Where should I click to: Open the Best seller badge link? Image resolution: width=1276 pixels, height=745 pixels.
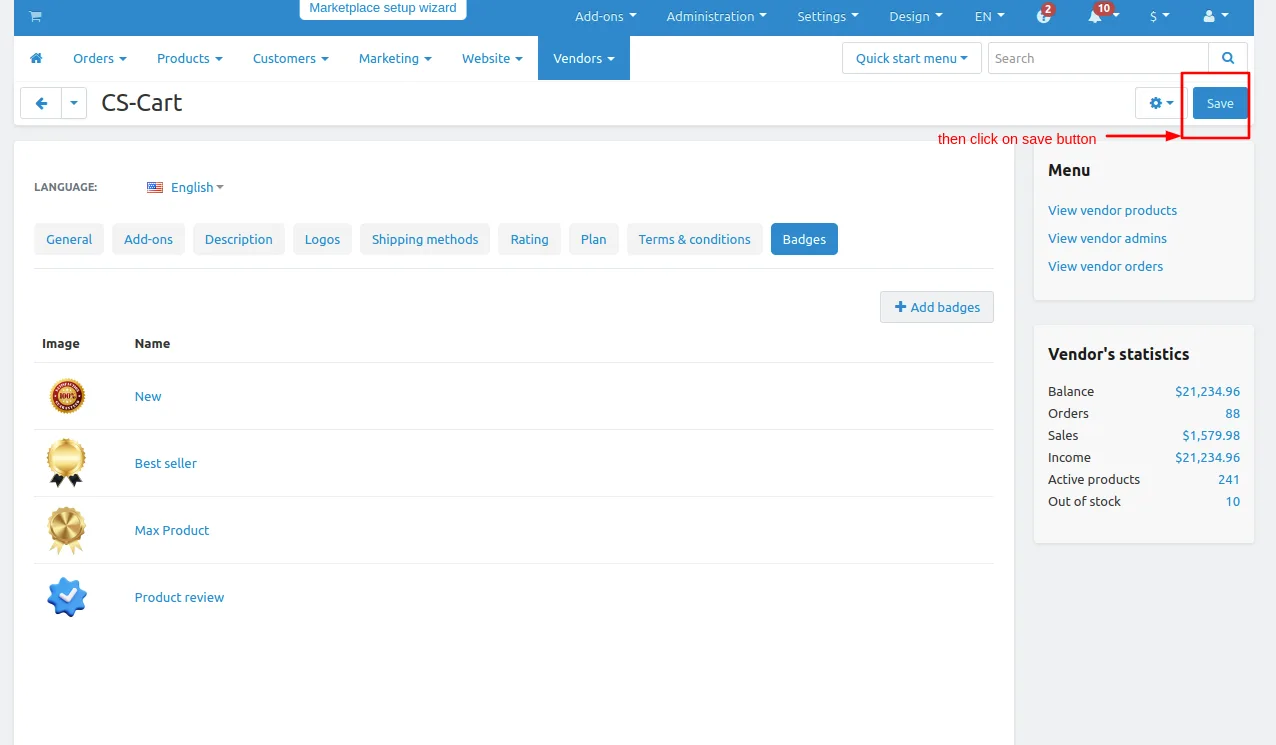point(166,463)
